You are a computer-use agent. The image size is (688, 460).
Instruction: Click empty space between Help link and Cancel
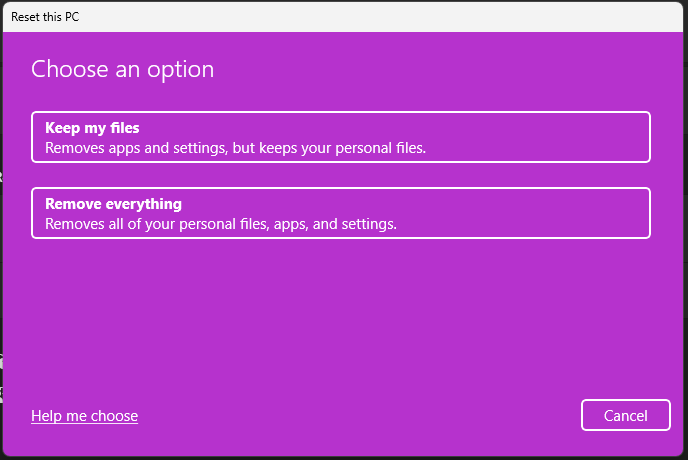(x=360, y=416)
